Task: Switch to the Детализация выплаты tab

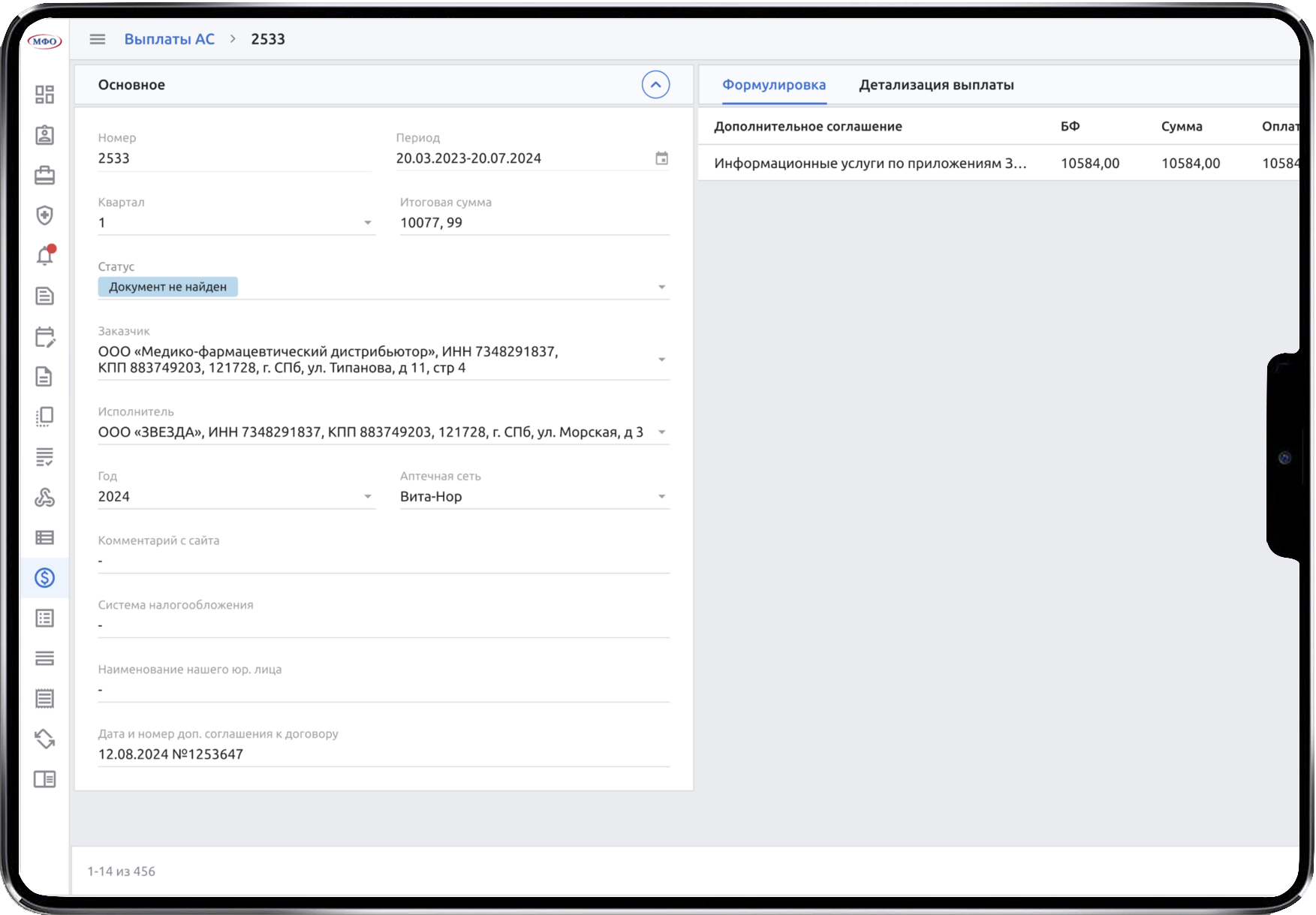Action: [936, 85]
